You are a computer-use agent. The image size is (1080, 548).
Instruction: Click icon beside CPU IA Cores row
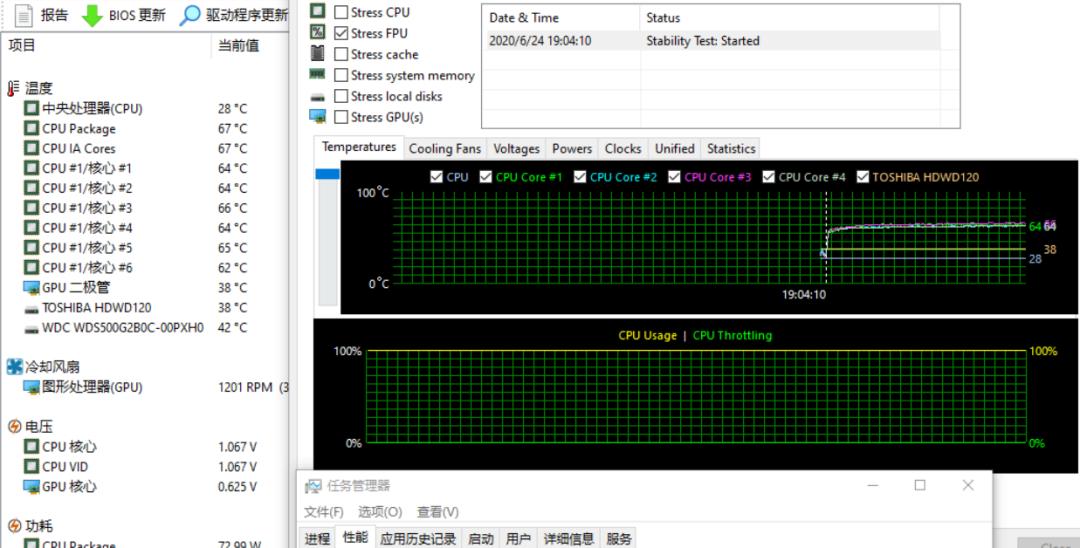pos(31,149)
